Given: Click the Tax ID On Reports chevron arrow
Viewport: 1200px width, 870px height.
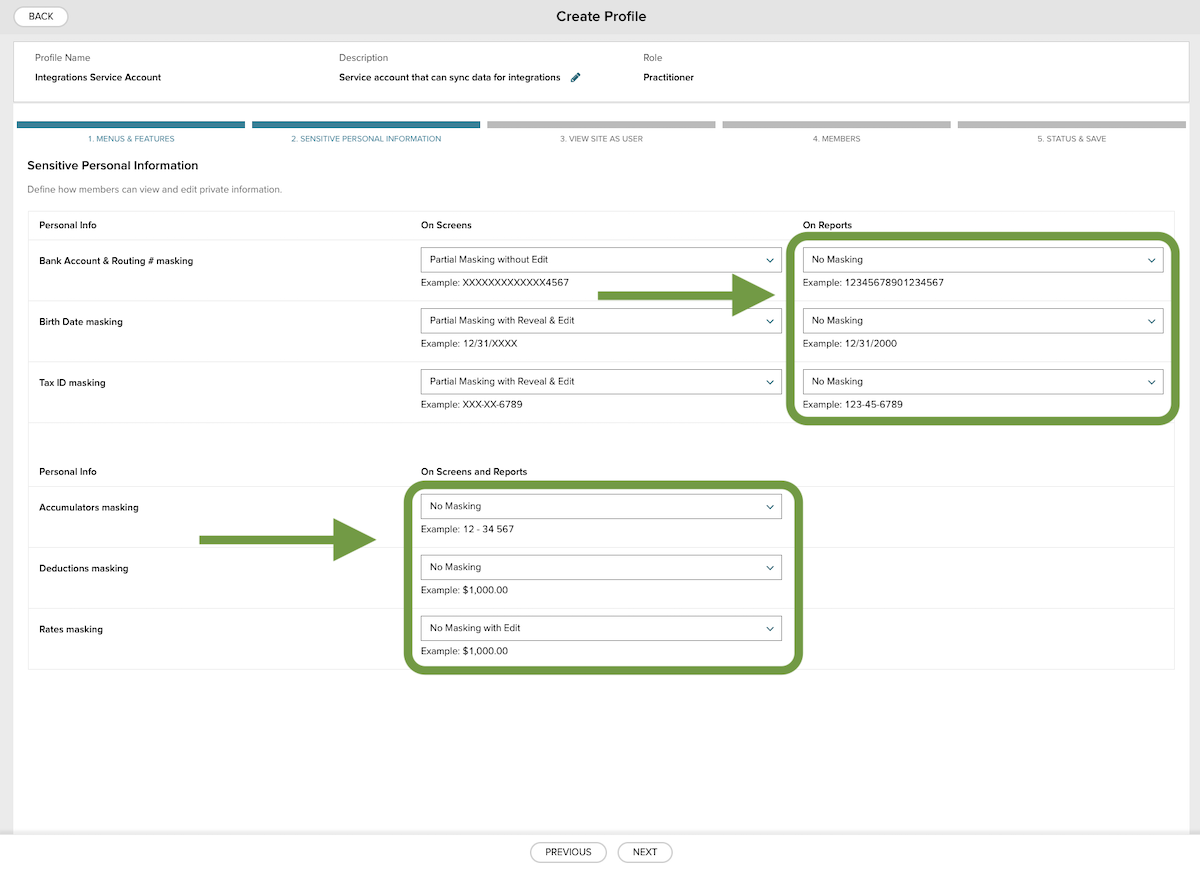Looking at the screenshot, I should (1151, 382).
